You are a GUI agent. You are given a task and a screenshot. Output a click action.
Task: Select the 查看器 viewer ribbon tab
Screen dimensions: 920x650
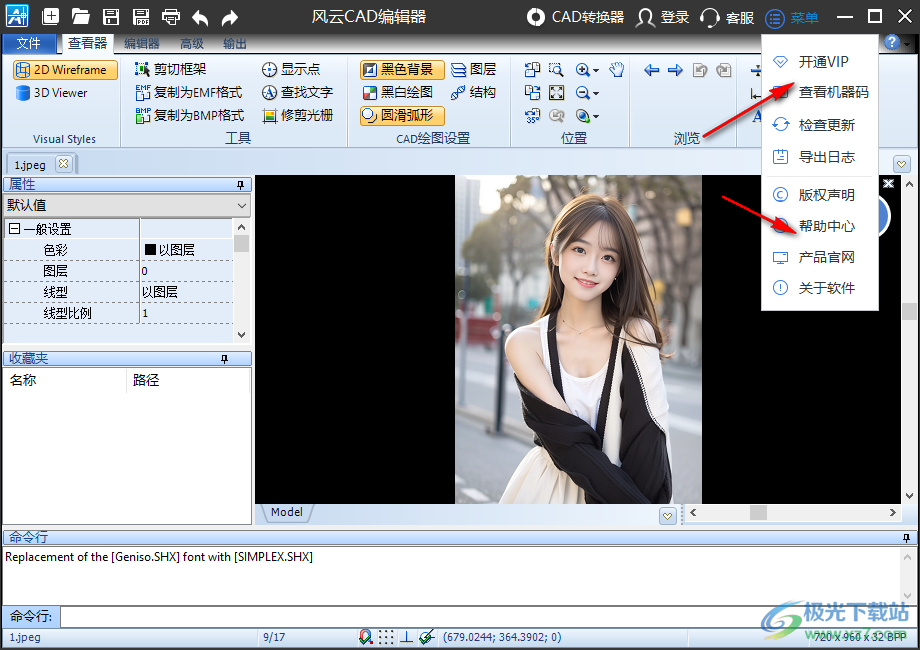(x=87, y=43)
